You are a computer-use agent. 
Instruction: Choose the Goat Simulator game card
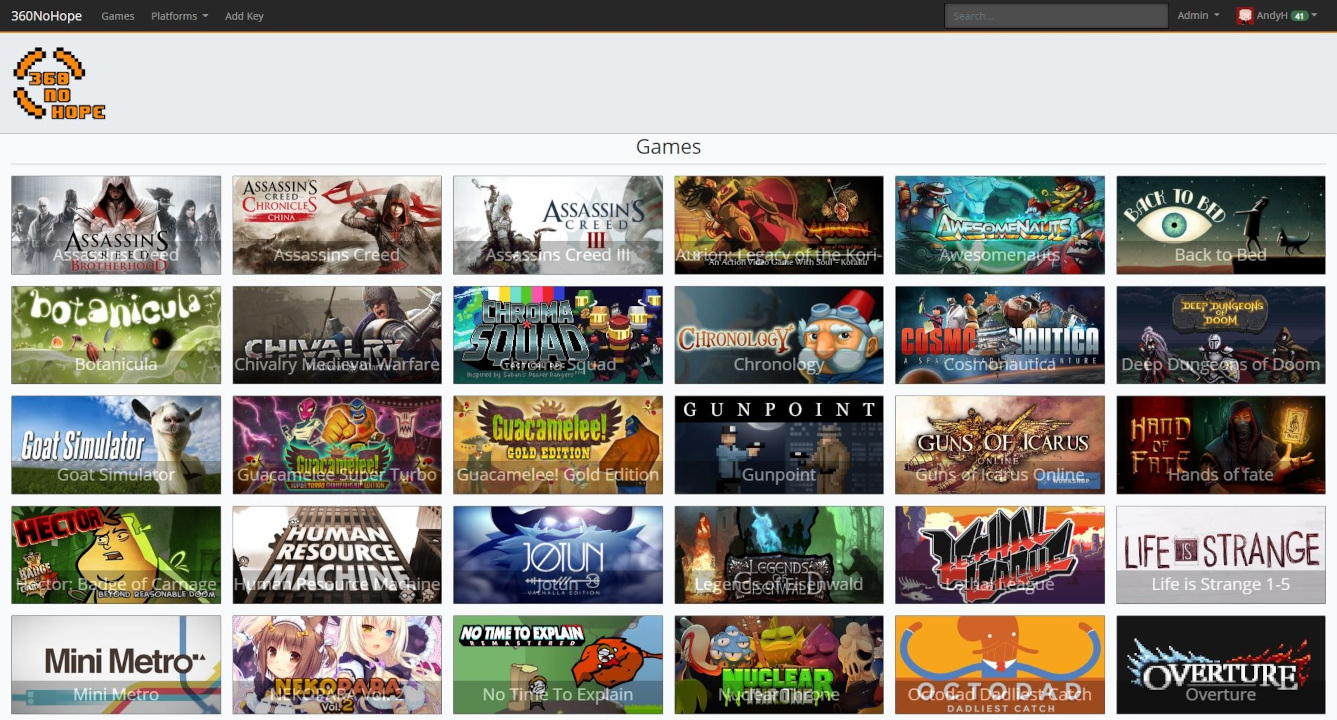pos(116,445)
